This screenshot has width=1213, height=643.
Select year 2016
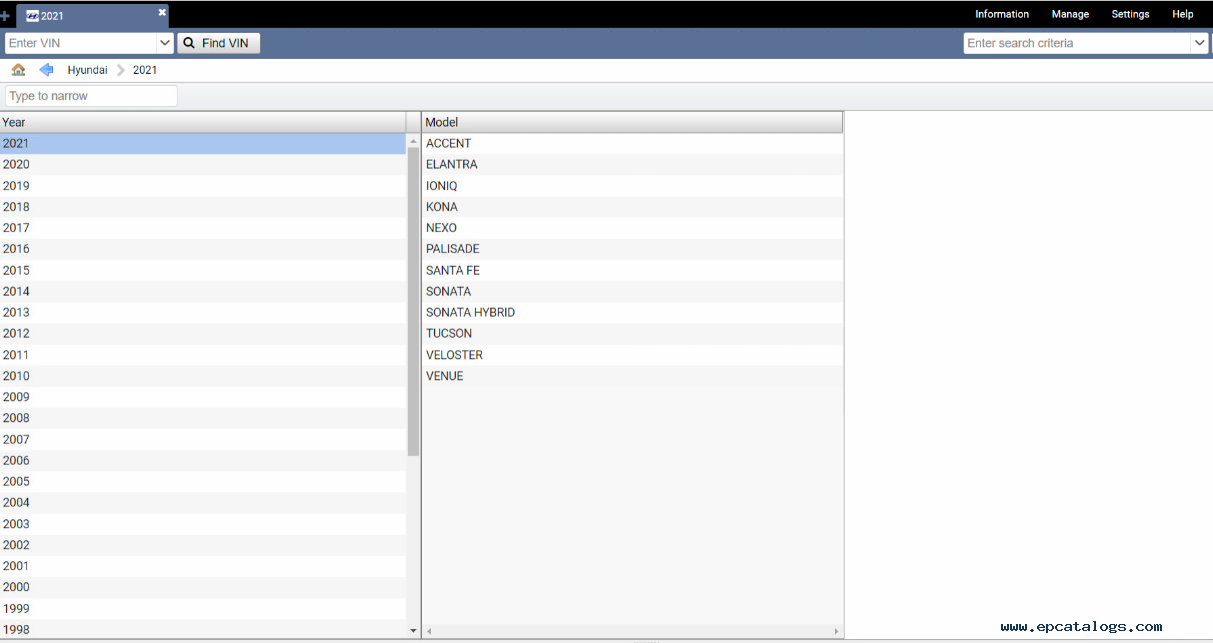pos(203,249)
